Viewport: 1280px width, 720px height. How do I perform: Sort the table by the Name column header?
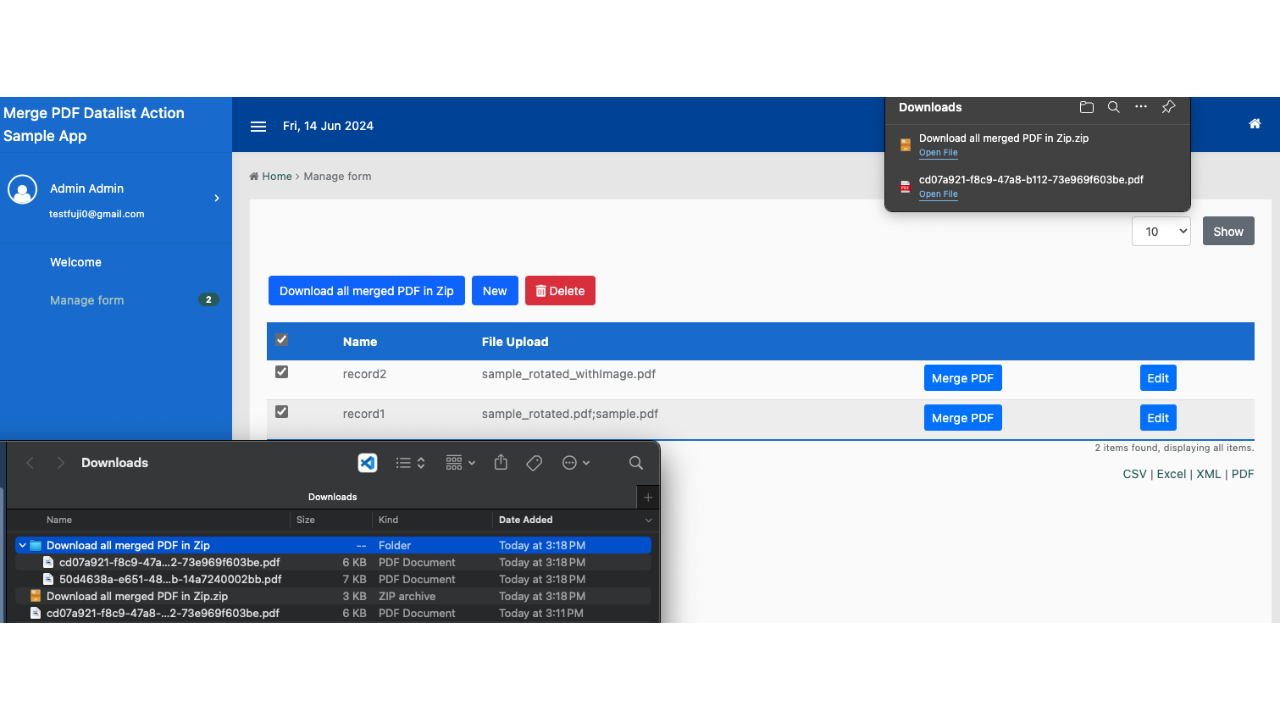click(x=360, y=342)
